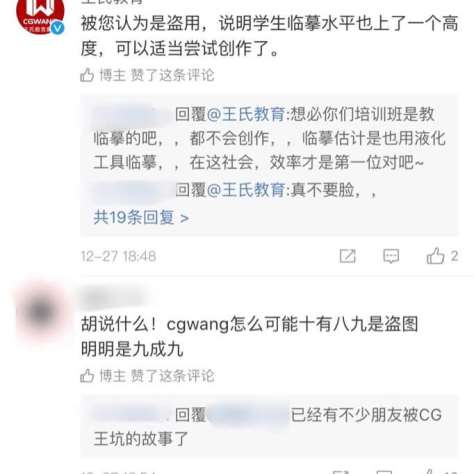The image size is (474, 474).
Task: Expand the 共19条回复 replies link
Action: pos(141,217)
